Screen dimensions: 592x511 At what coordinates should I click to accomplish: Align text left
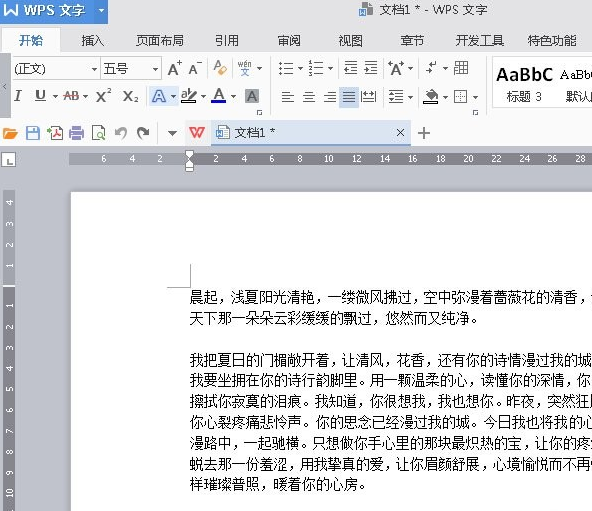point(288,97)
